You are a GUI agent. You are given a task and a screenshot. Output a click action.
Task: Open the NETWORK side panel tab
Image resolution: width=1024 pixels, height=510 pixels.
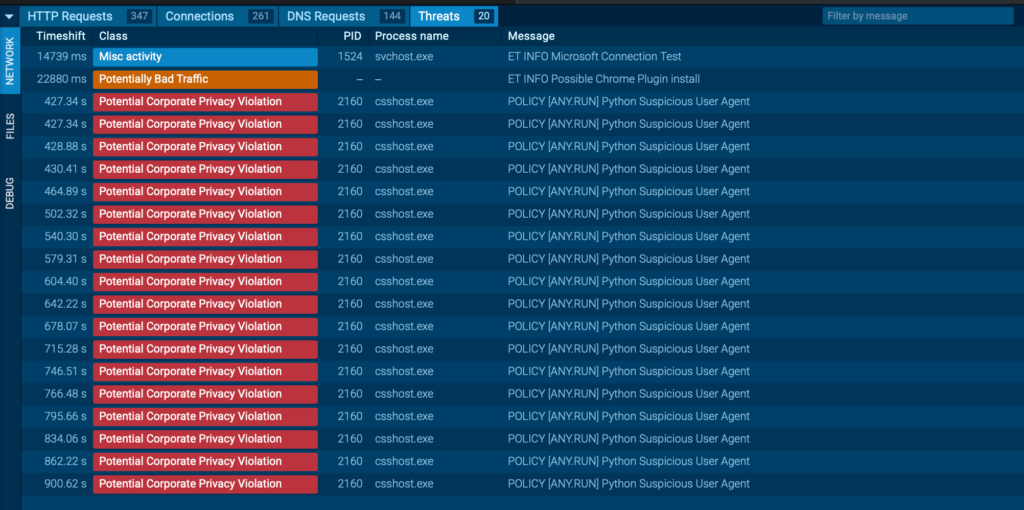click(x=10, y=60)
